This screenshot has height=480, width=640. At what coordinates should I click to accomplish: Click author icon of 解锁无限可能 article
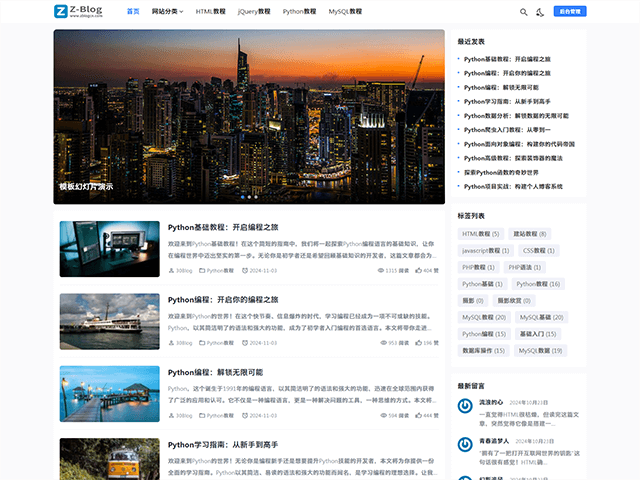171,416
